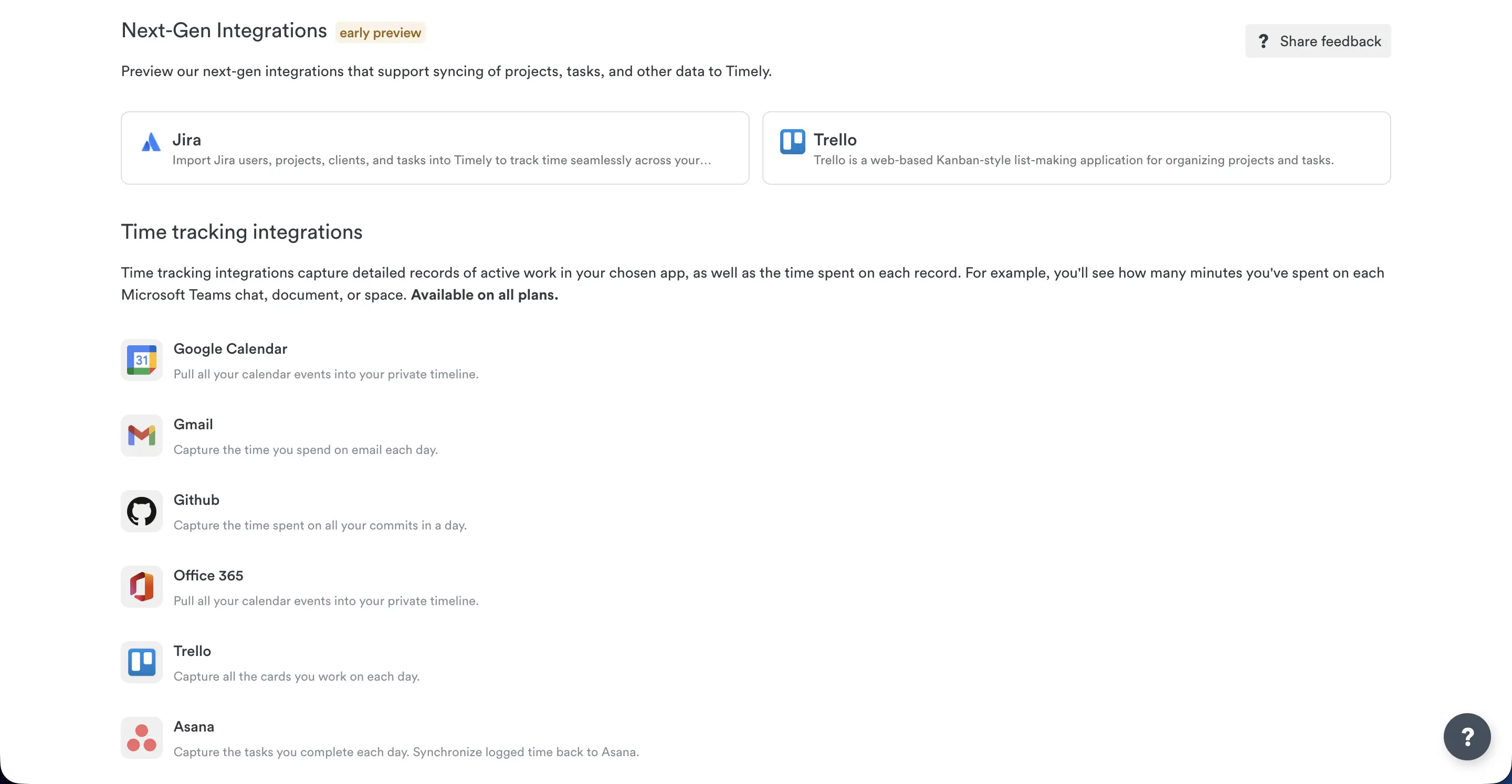Open the help button in bottom right corner
This screenshot has height=784, width=1512.
coord(1467,736)
